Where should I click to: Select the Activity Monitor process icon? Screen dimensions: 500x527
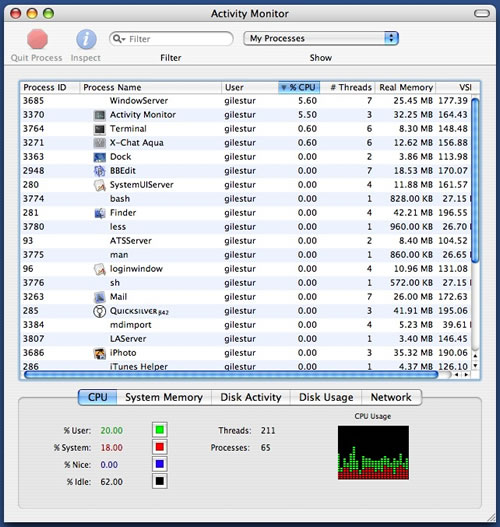[x=99, y=115]
